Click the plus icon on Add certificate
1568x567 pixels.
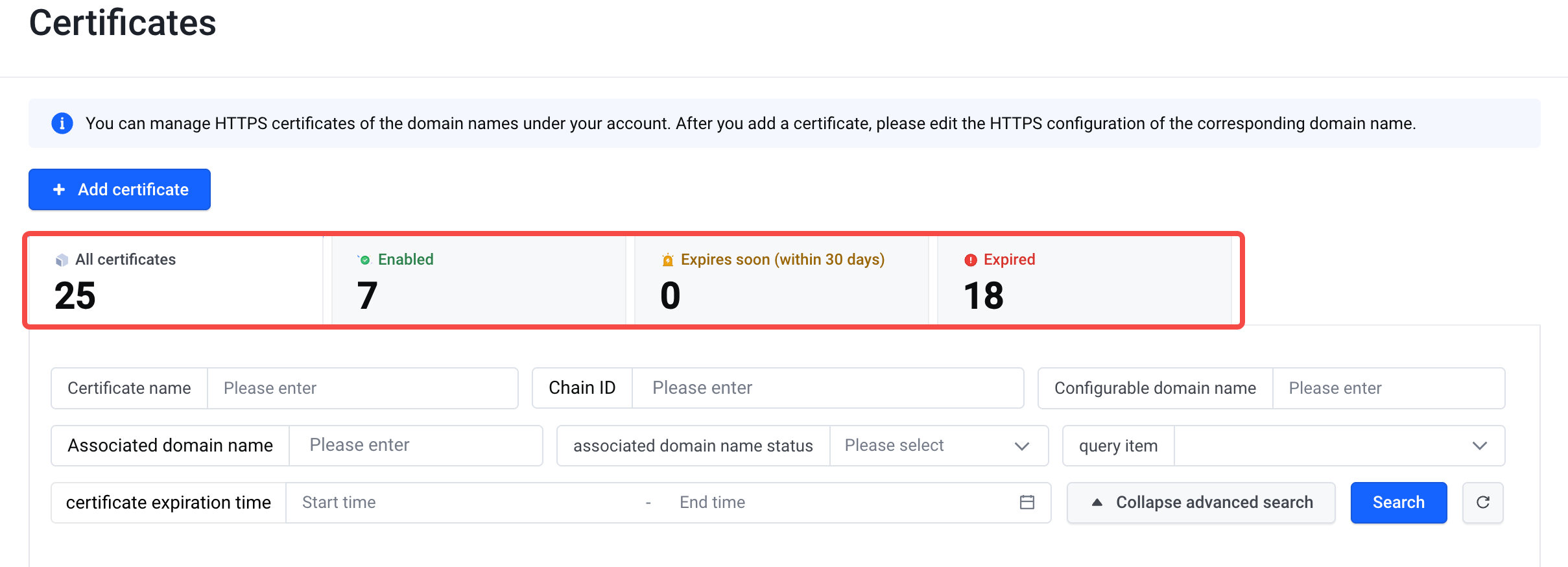59,189
